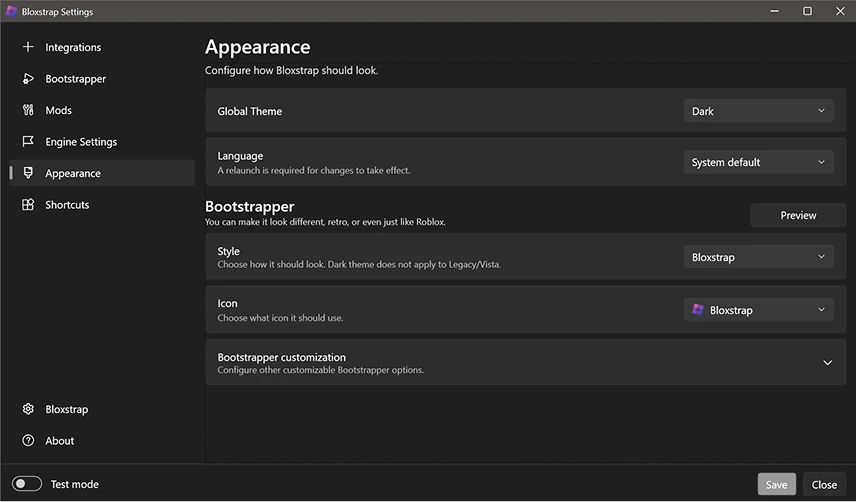Viewport: 856px width, 502px height.
Task: Open the Global Theme dropdown
Action: pyautogui.click(x=758, y=111)
